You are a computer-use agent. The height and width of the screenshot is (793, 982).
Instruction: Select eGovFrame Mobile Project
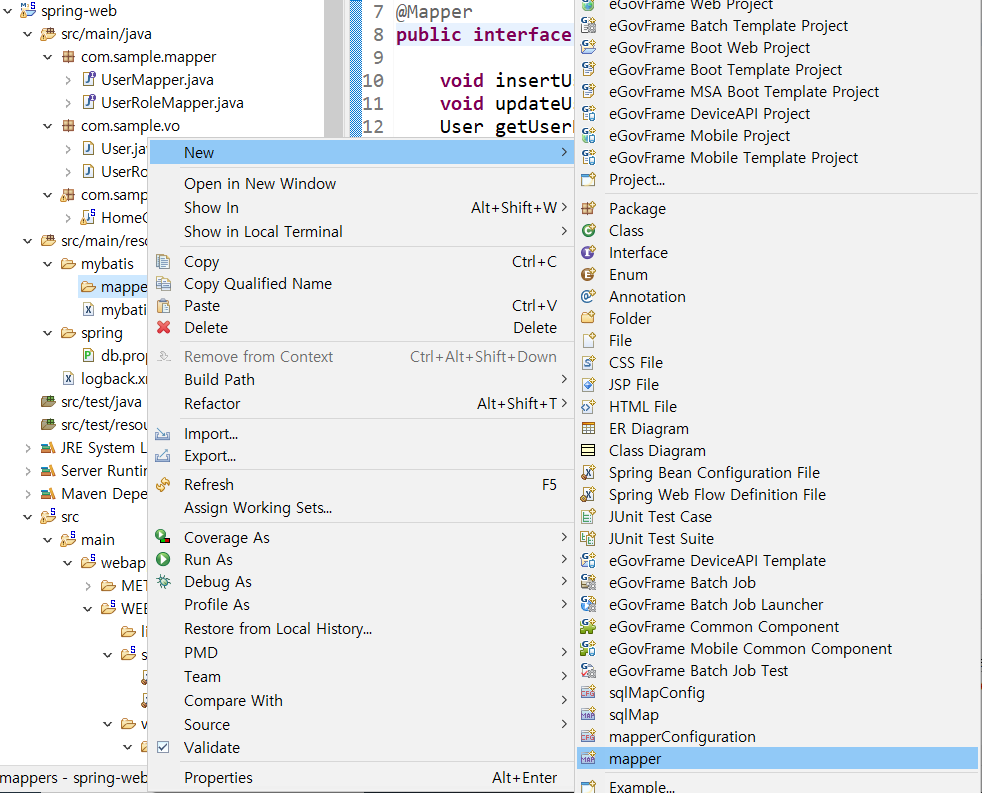click(777, 136)
